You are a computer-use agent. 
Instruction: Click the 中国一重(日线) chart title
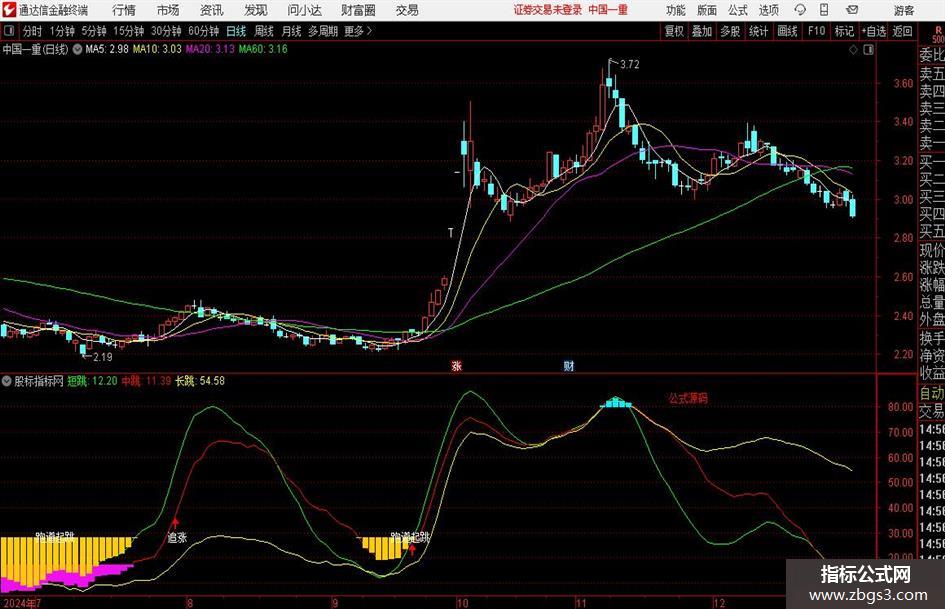36,49
